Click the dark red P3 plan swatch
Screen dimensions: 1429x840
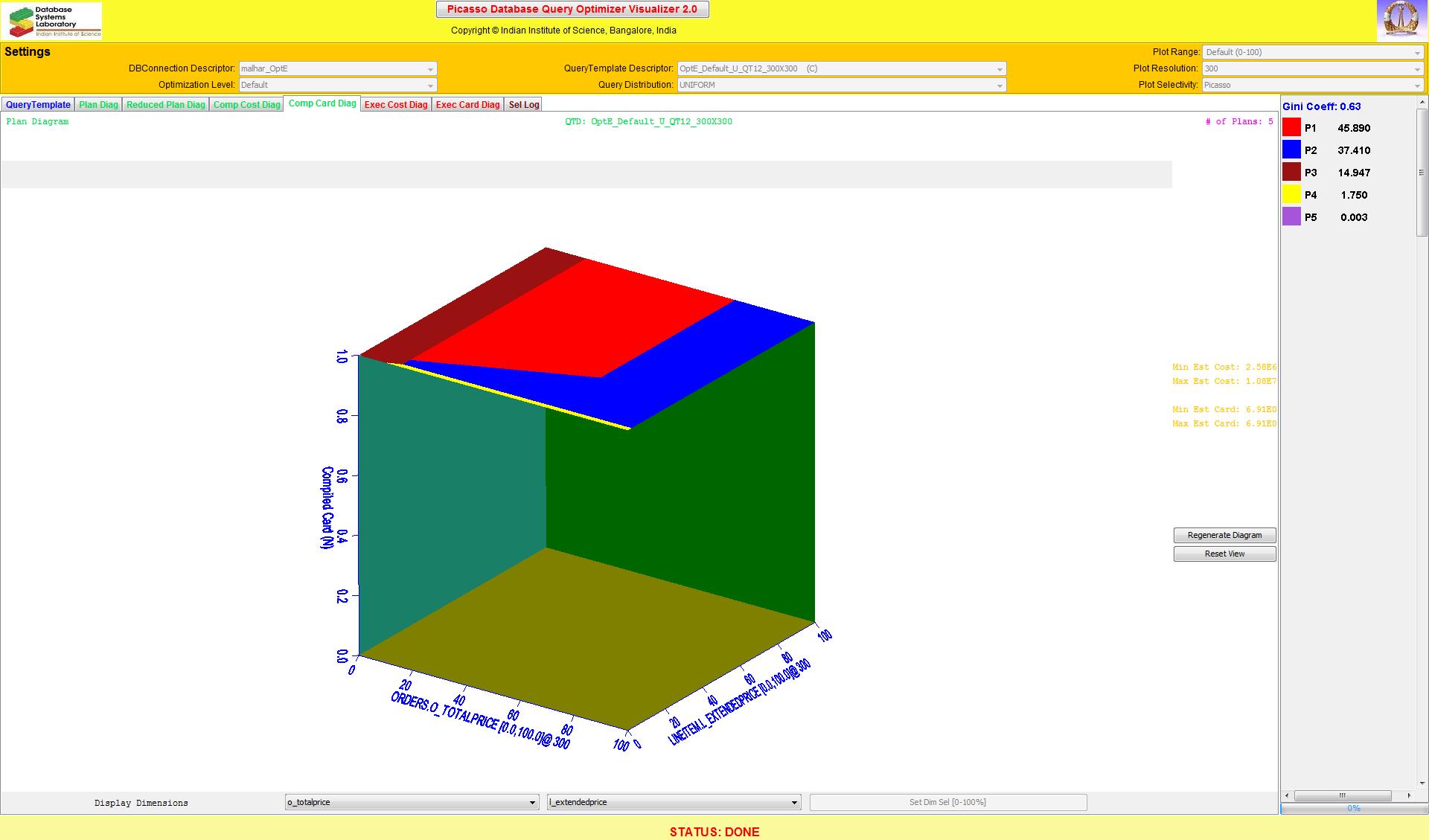pyautogui.click(x=1291, y=173)
